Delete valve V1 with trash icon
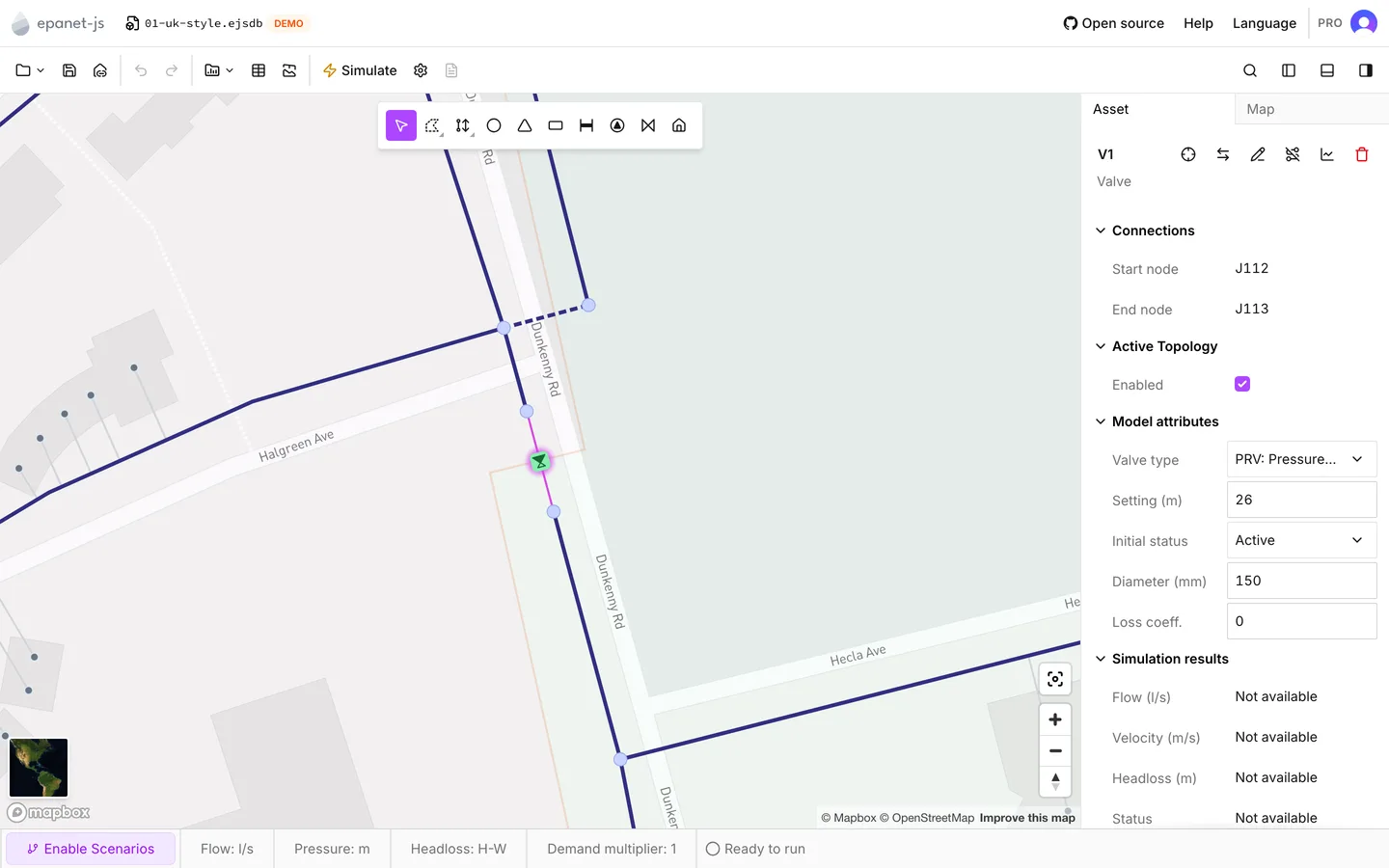This screenshot has height=868, width=1389. [1362, 154]
